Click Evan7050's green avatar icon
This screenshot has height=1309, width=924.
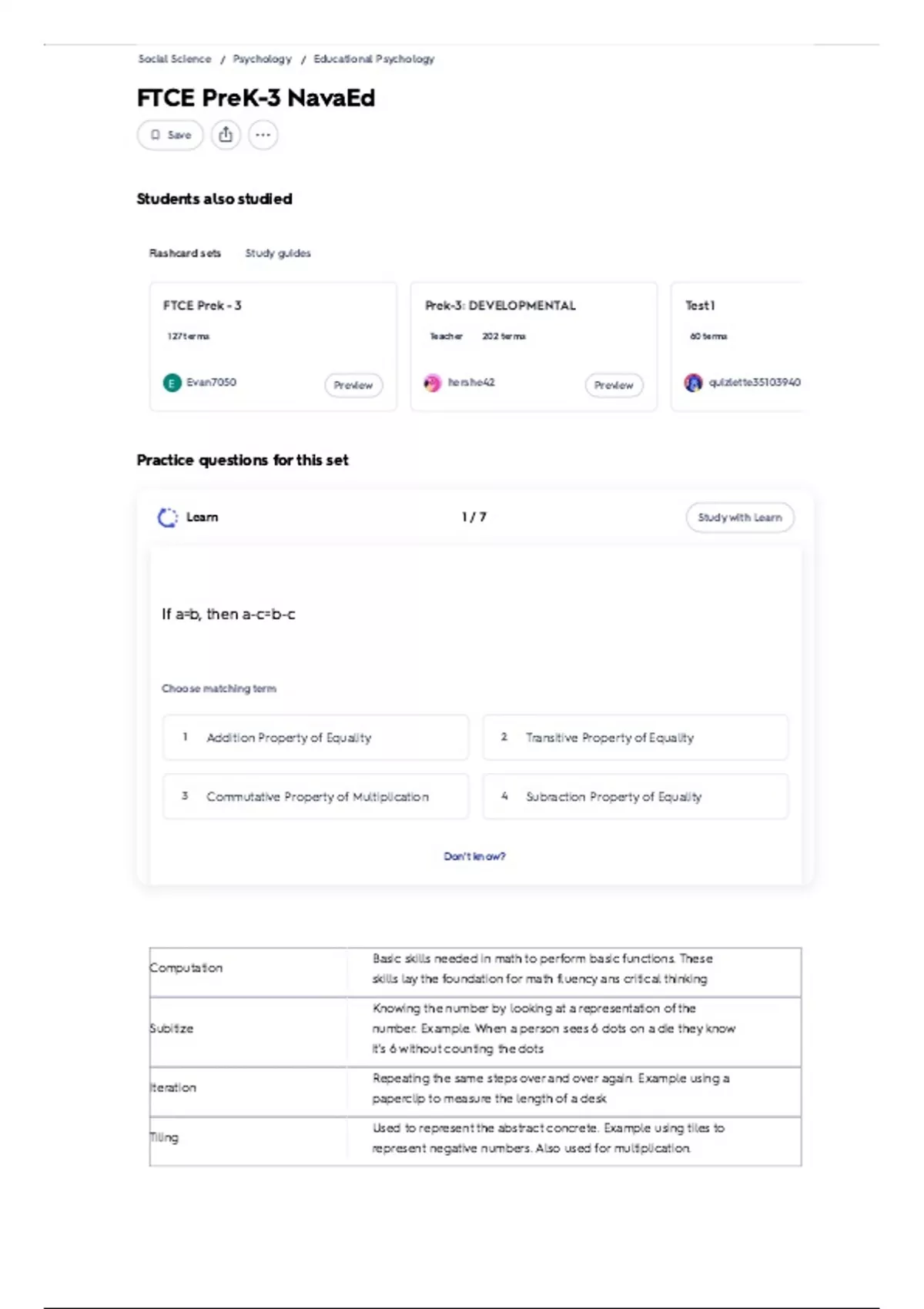tap(172, 383)
